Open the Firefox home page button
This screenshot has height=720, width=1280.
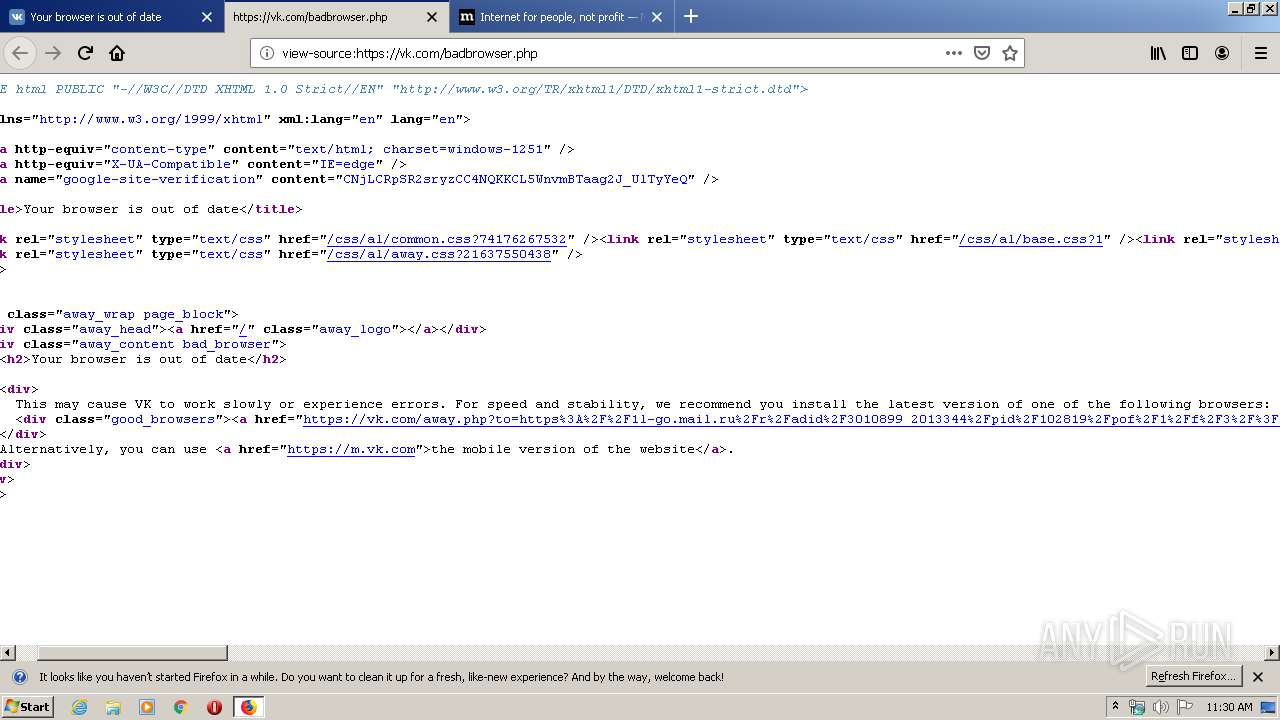coord(117,53)
